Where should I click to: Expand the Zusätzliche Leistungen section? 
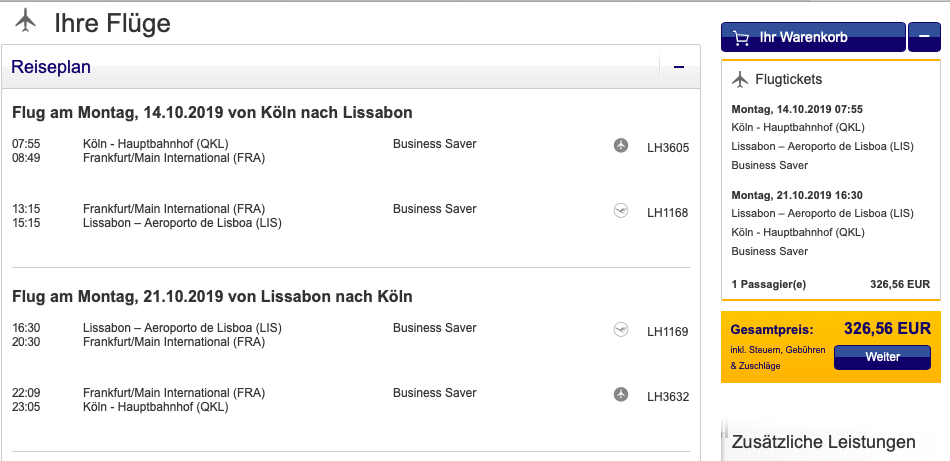823,441
